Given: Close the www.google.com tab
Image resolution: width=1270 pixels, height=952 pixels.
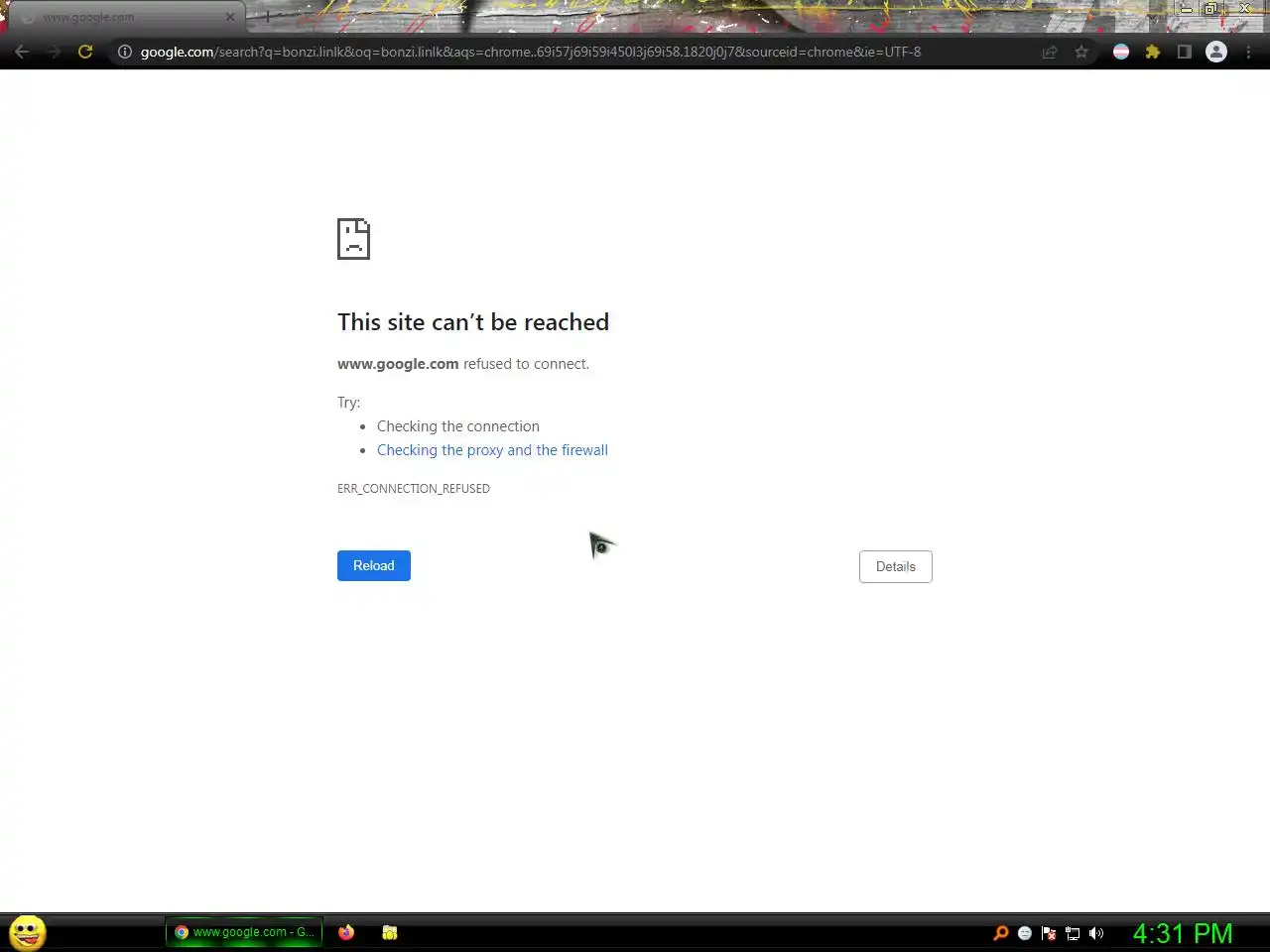Looking at the screenshot, I should coord(230,17).
